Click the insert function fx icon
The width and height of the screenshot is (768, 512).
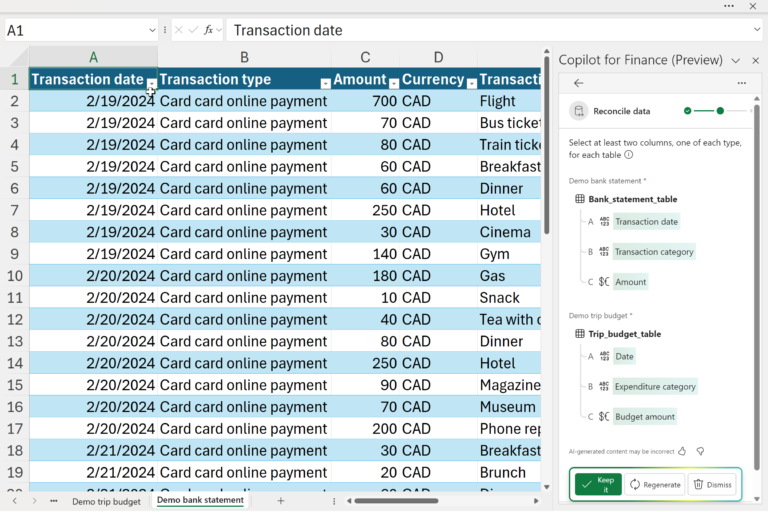click(x=209, y=30)
